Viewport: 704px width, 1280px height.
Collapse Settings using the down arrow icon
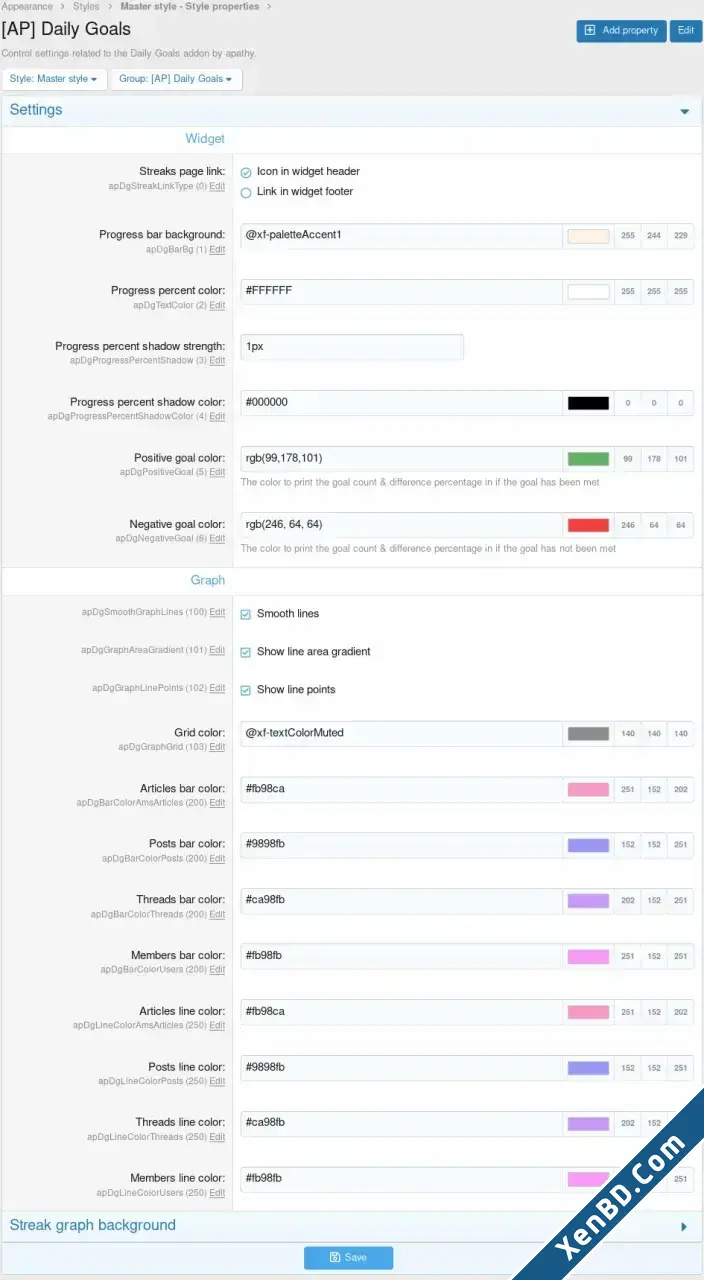[x=685, y=111]
